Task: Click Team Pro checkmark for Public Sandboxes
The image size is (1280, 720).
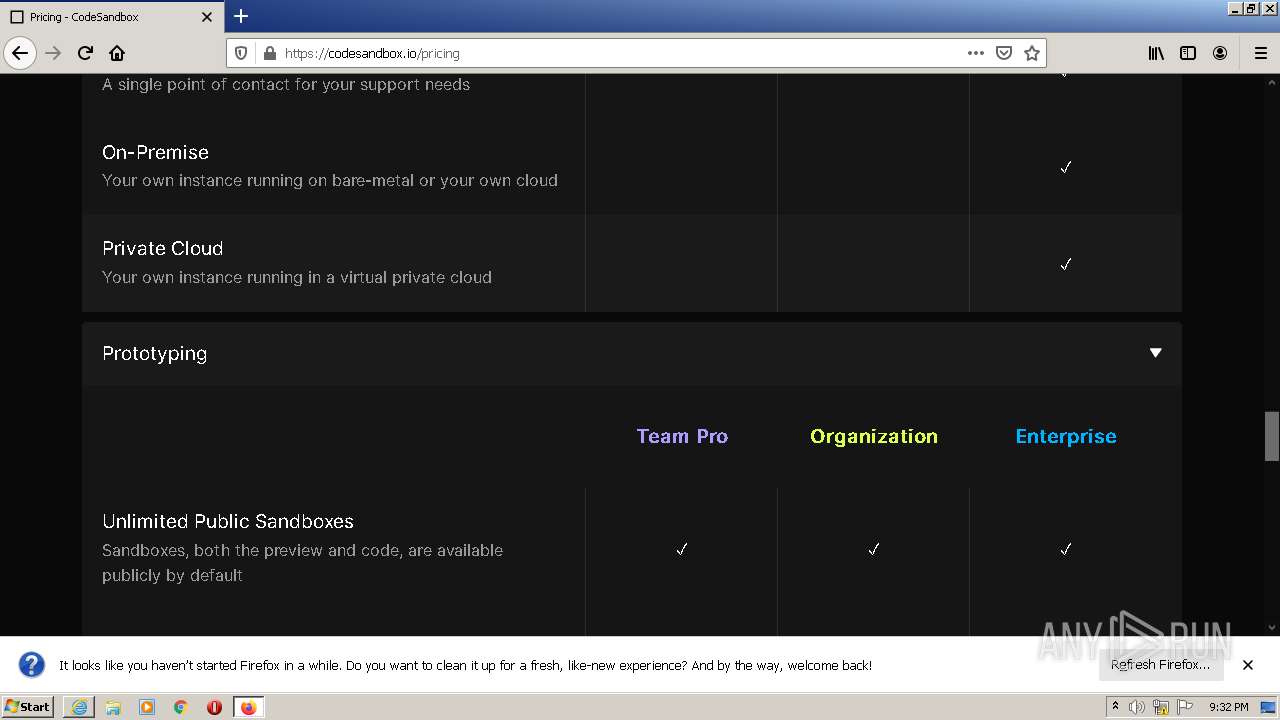Action: tap(681, 549)
